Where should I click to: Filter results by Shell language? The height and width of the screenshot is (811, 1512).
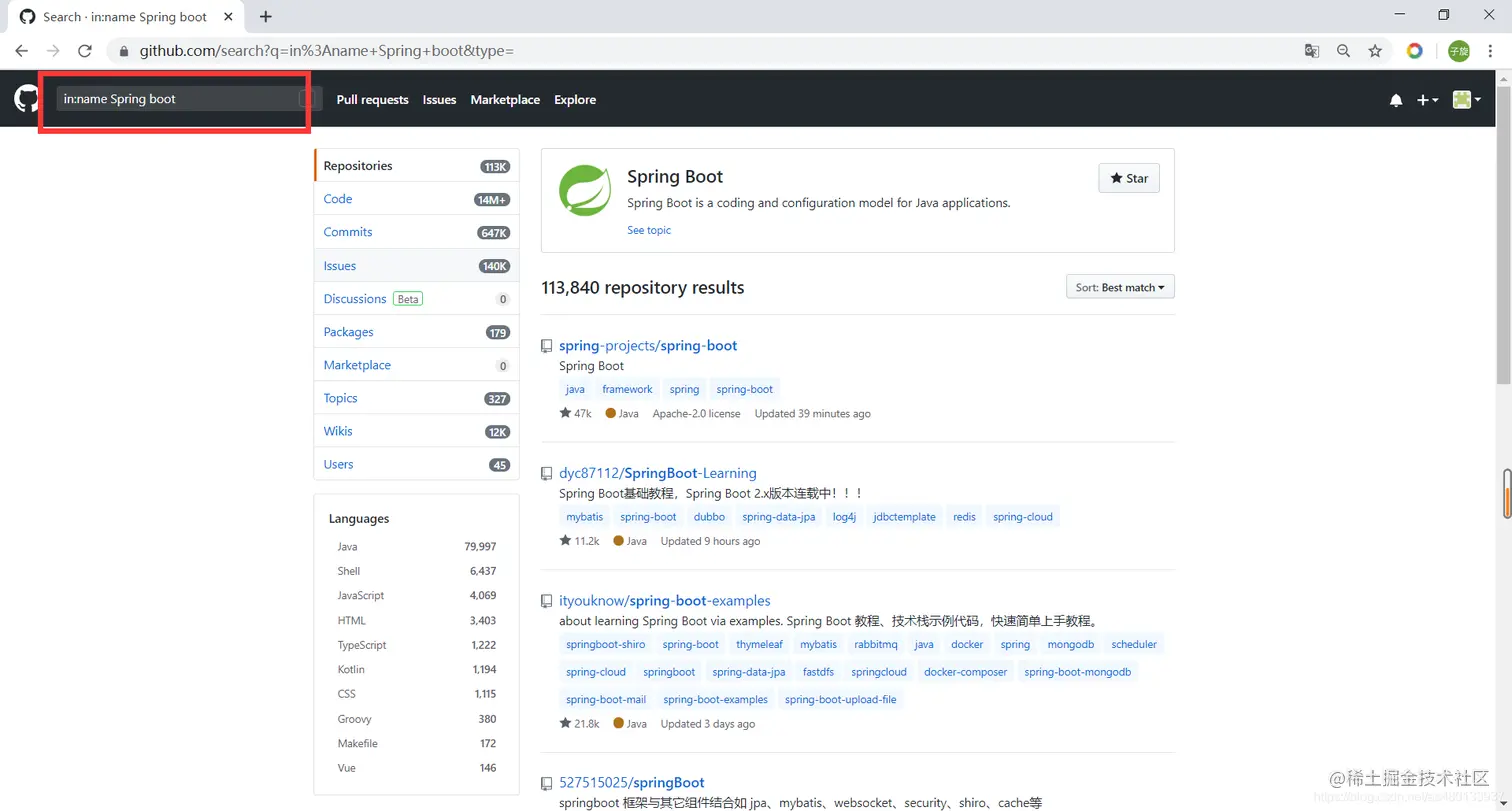[417, 571]
